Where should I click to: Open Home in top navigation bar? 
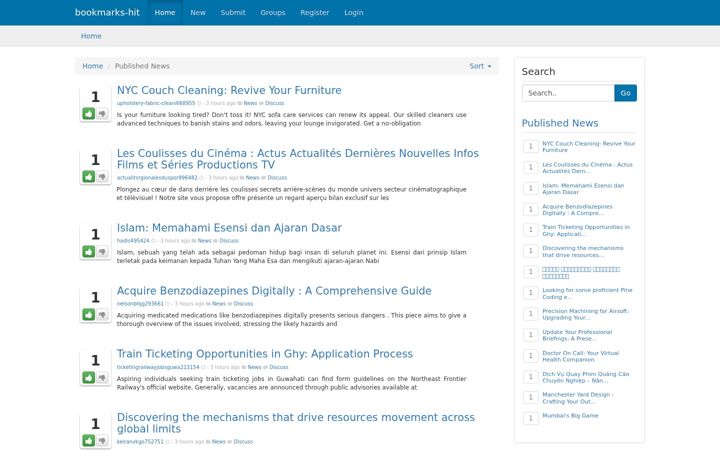click(165, 12)
